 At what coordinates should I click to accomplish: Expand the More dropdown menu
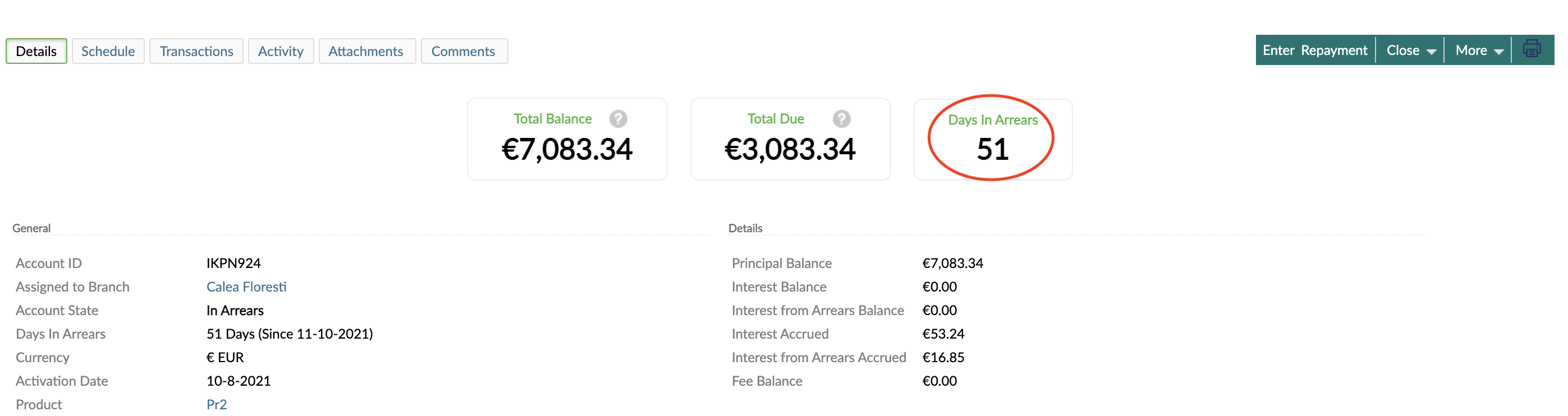1479,50
